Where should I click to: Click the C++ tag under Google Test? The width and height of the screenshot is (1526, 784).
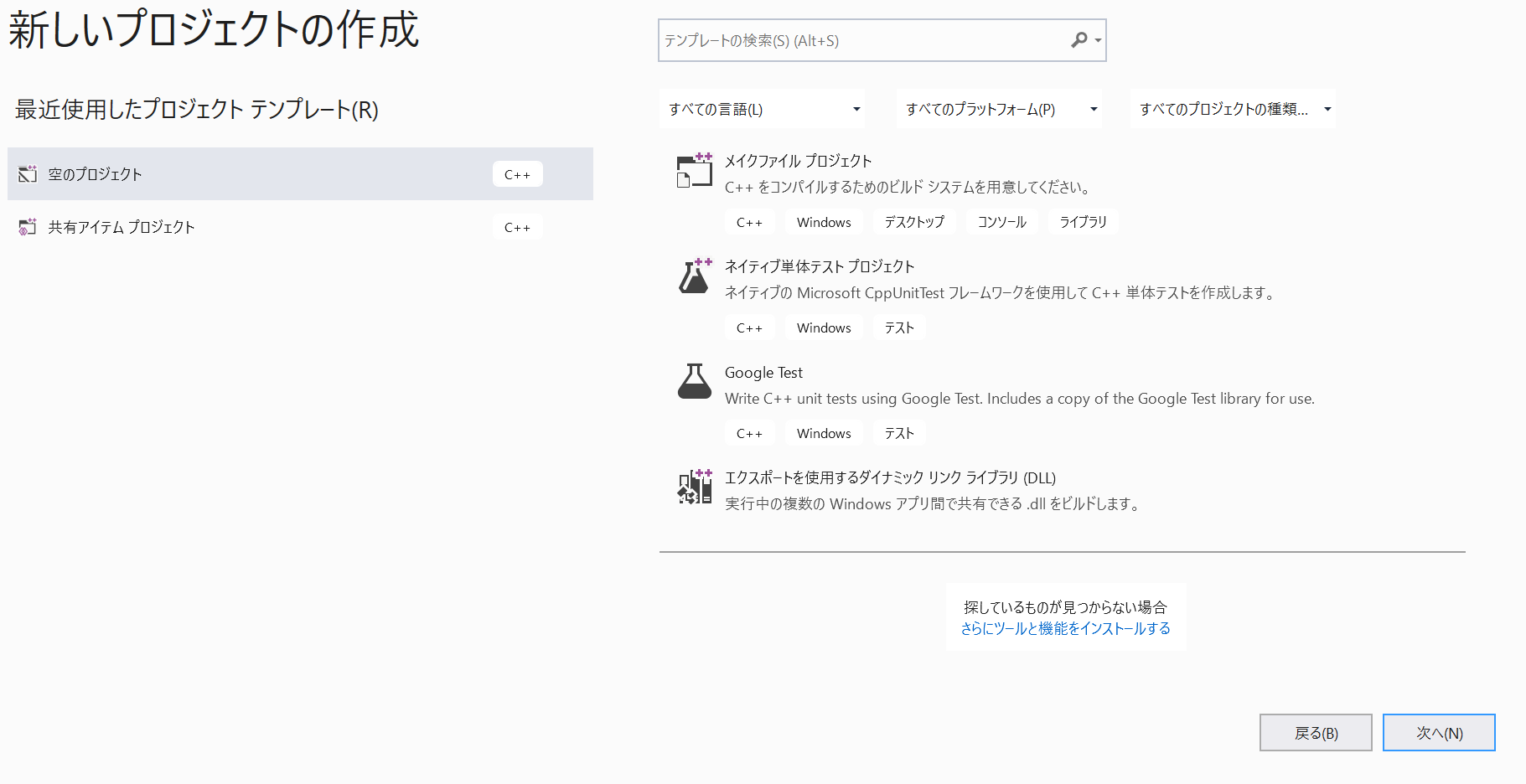pos(749,433)
